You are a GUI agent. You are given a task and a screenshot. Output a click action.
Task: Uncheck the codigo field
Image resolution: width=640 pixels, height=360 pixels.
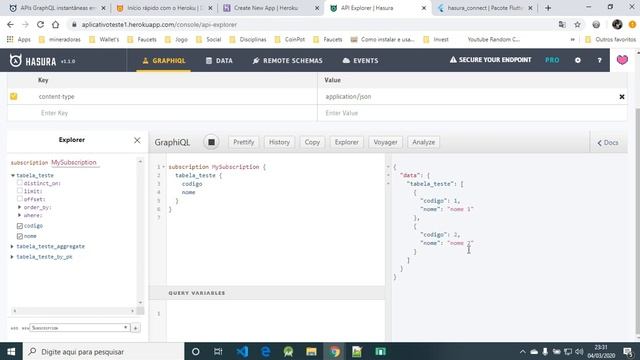coord(20,226)
